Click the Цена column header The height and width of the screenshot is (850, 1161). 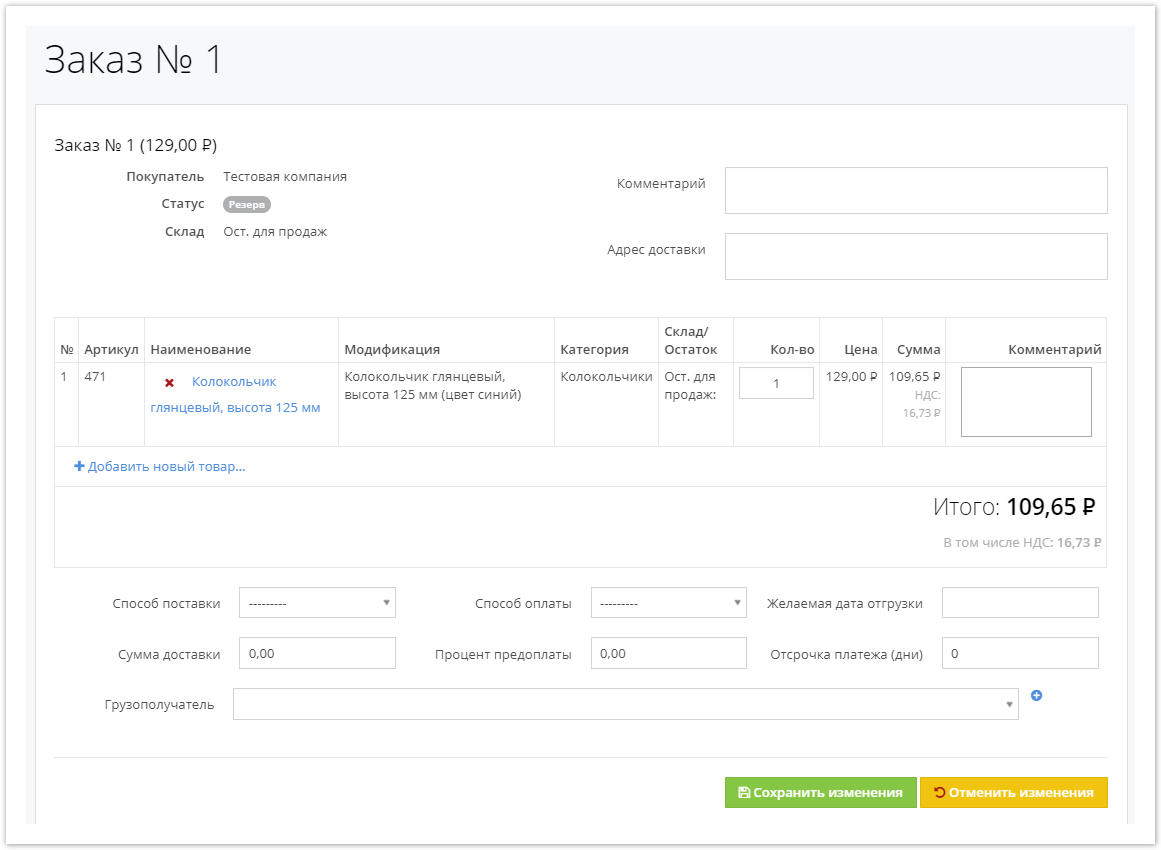coord(860,349)
